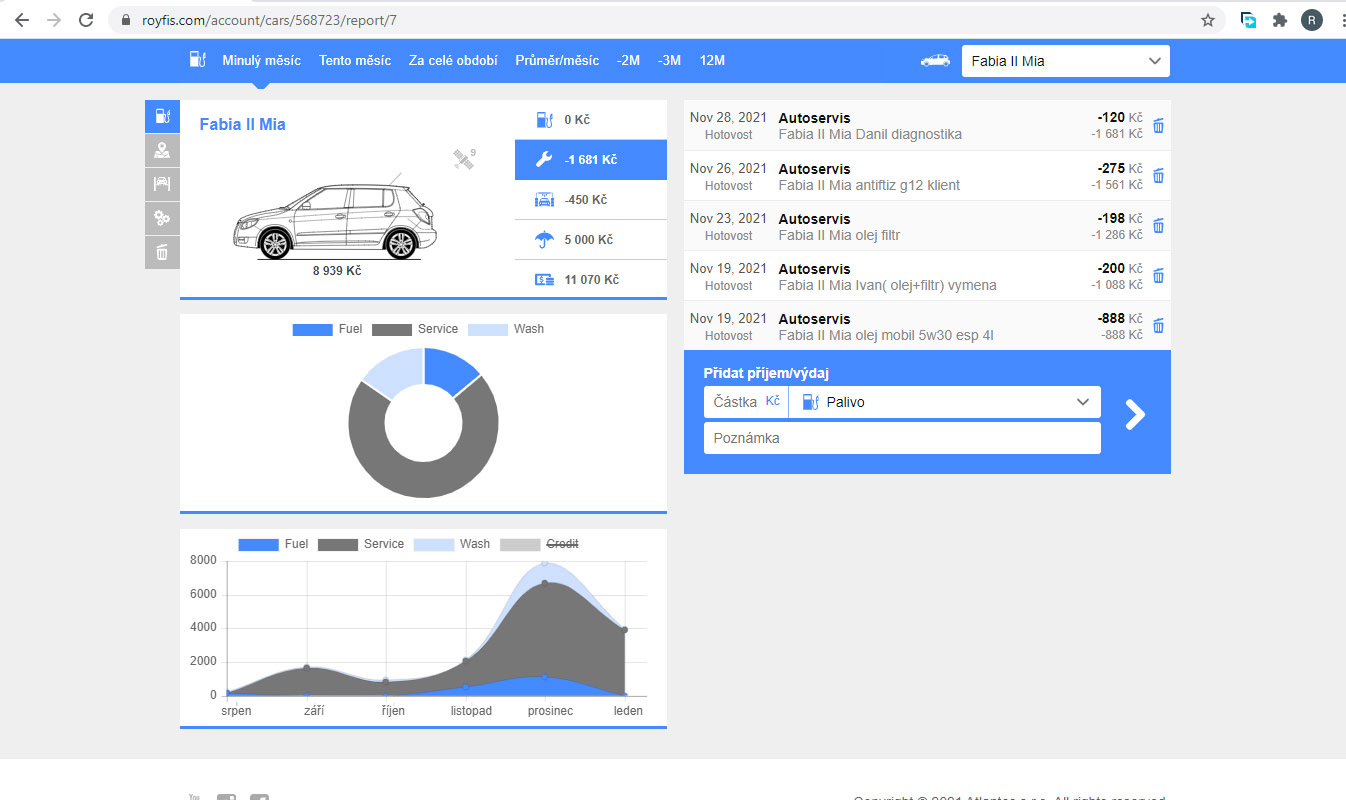This screenshot has height=800, width=1346.
Task: Switch to Průměr/měsíc tab
Action: tap(557, 60)
